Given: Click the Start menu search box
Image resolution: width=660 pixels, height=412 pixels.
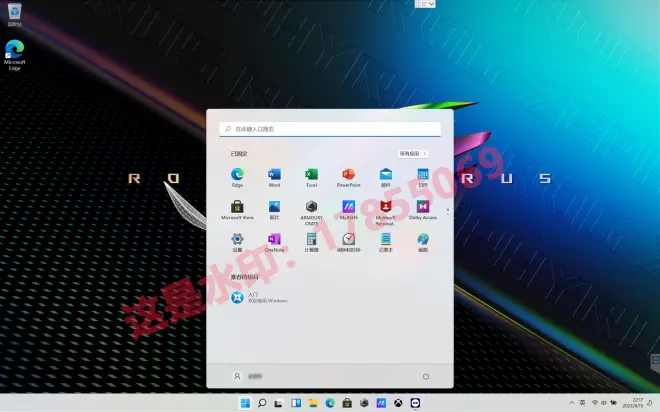Looking at the screenshot, I should (330, 129).
